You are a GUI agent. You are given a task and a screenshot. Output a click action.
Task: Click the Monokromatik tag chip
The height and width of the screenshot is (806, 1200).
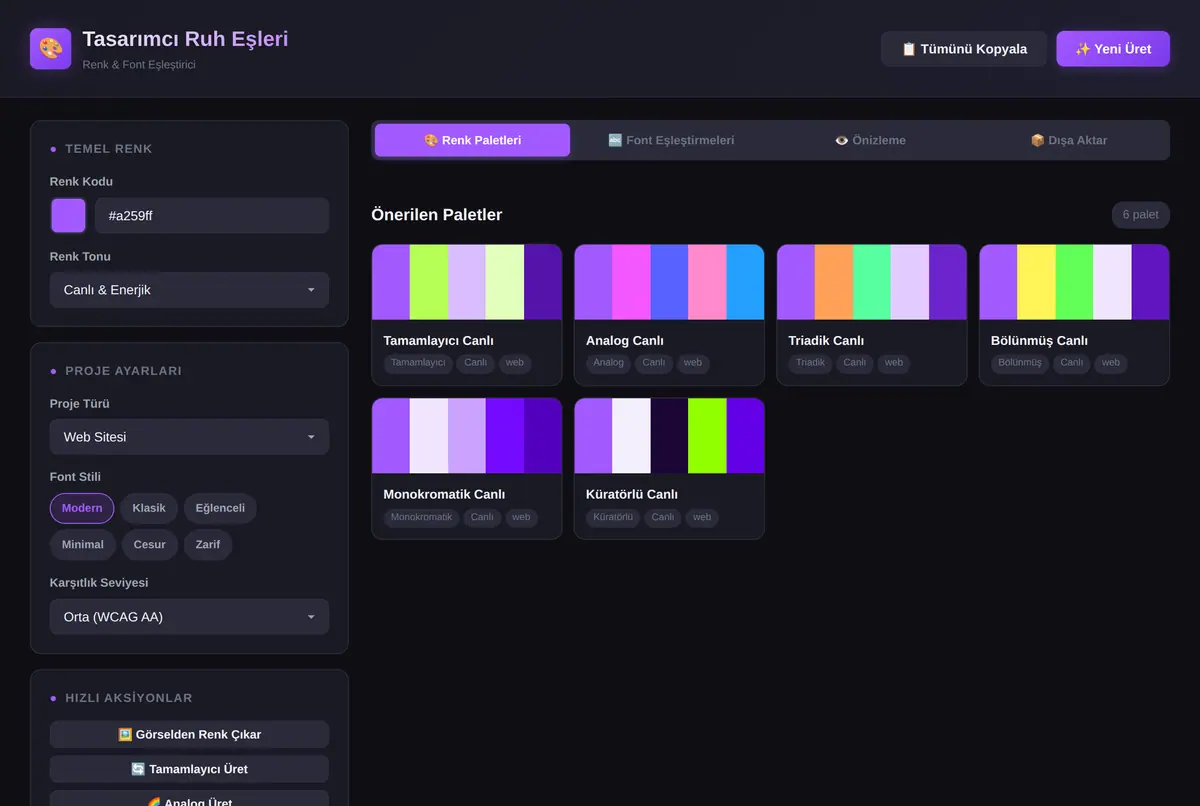pos(422,517)
